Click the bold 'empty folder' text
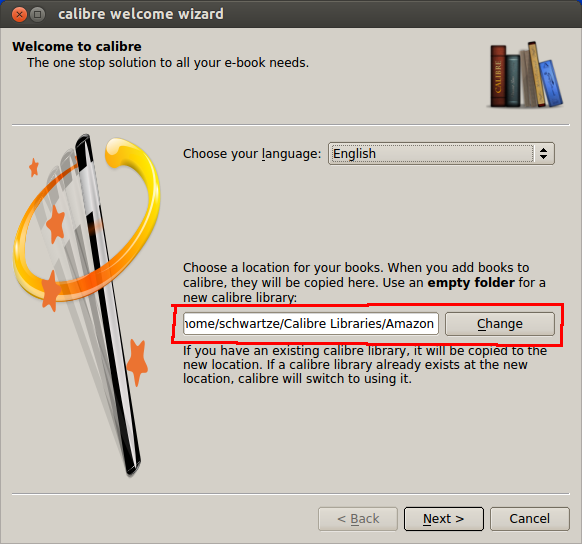Viewport: 582px width, 544px height. pos(471,283)
